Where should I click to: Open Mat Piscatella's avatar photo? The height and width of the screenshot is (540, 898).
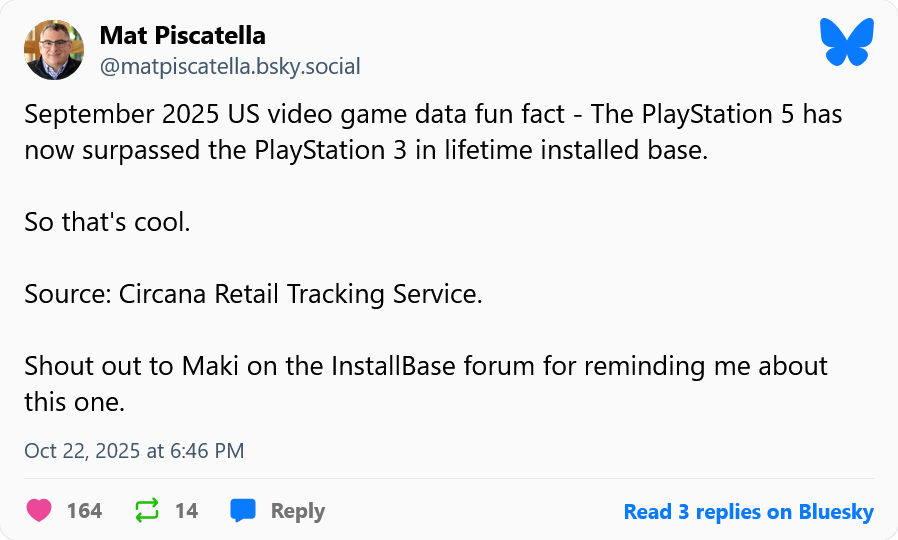(54, 50)
